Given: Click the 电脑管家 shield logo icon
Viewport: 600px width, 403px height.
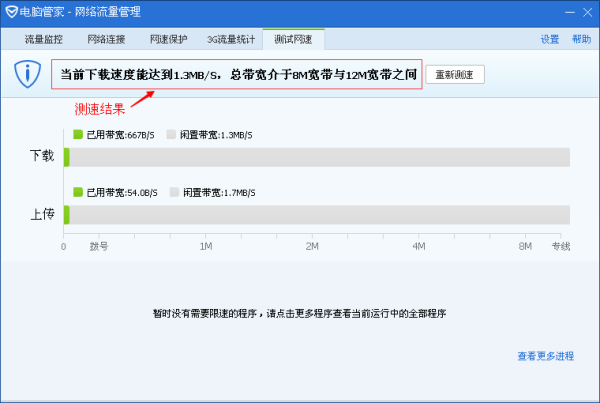Looking at the screenshot, I should point(11,12).
